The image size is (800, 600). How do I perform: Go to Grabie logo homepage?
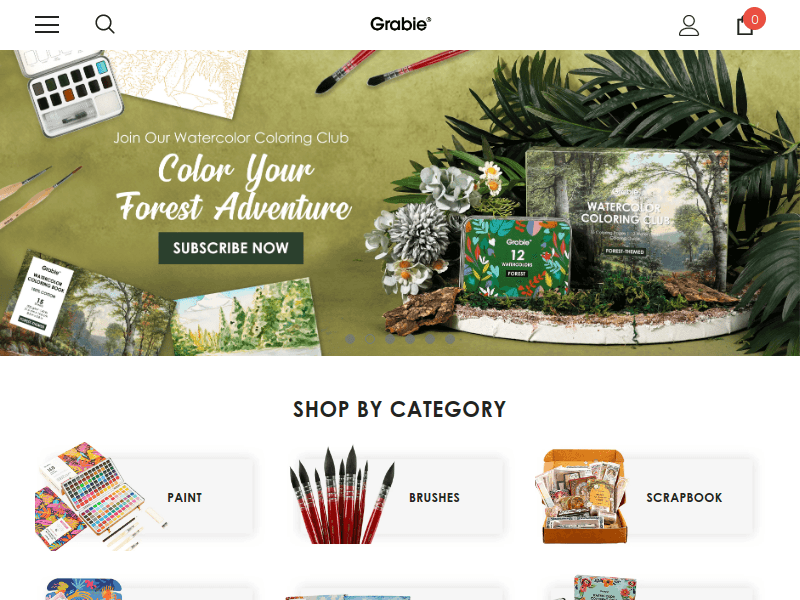pyautogui.click(x=401, y=24)
